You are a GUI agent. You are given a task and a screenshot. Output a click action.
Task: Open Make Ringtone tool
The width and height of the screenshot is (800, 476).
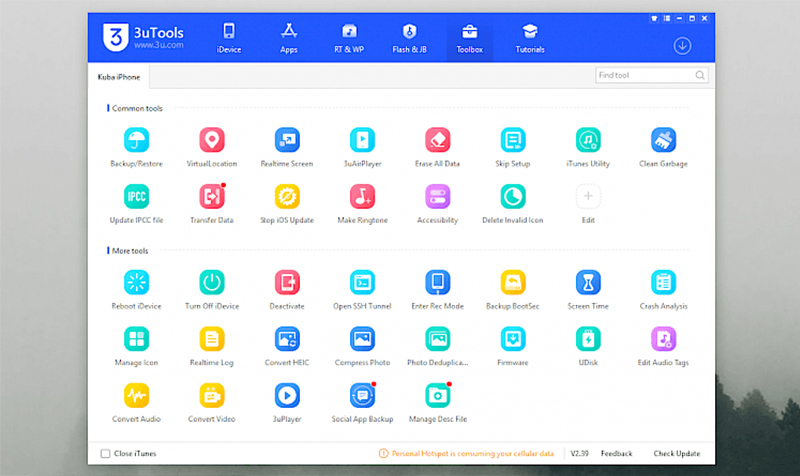[362, 196]
